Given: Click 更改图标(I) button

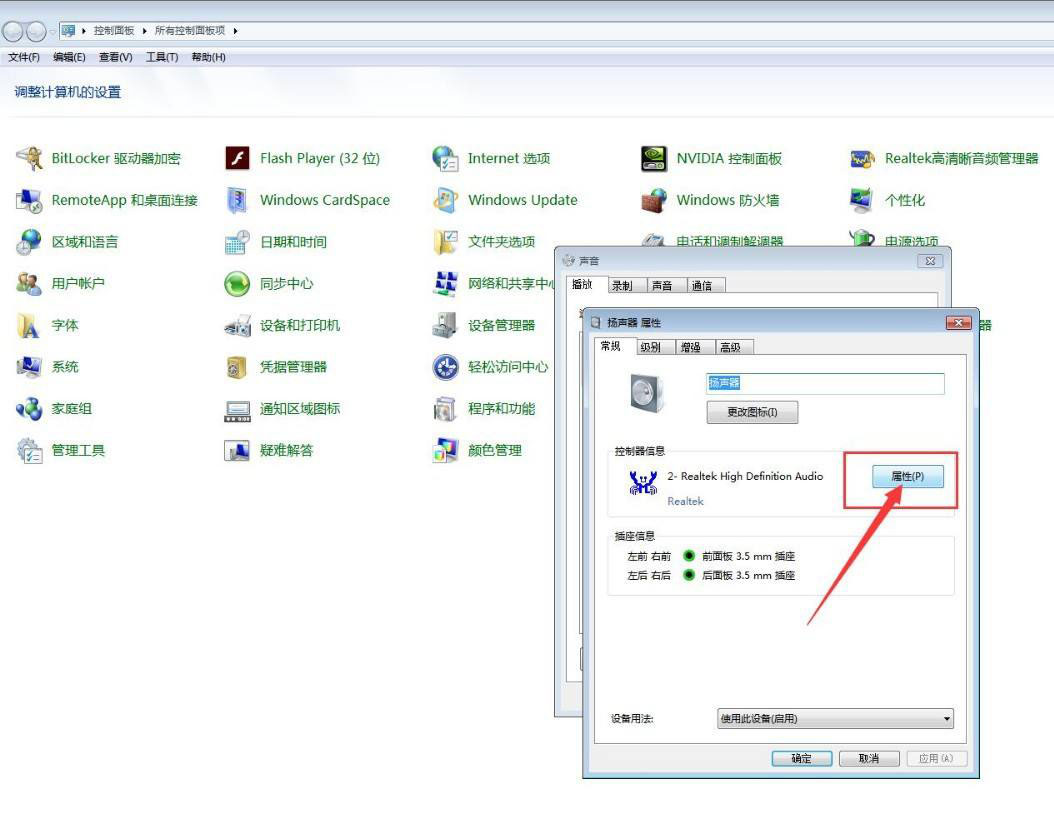Looking at the screenshot, I should pos(752,412).
